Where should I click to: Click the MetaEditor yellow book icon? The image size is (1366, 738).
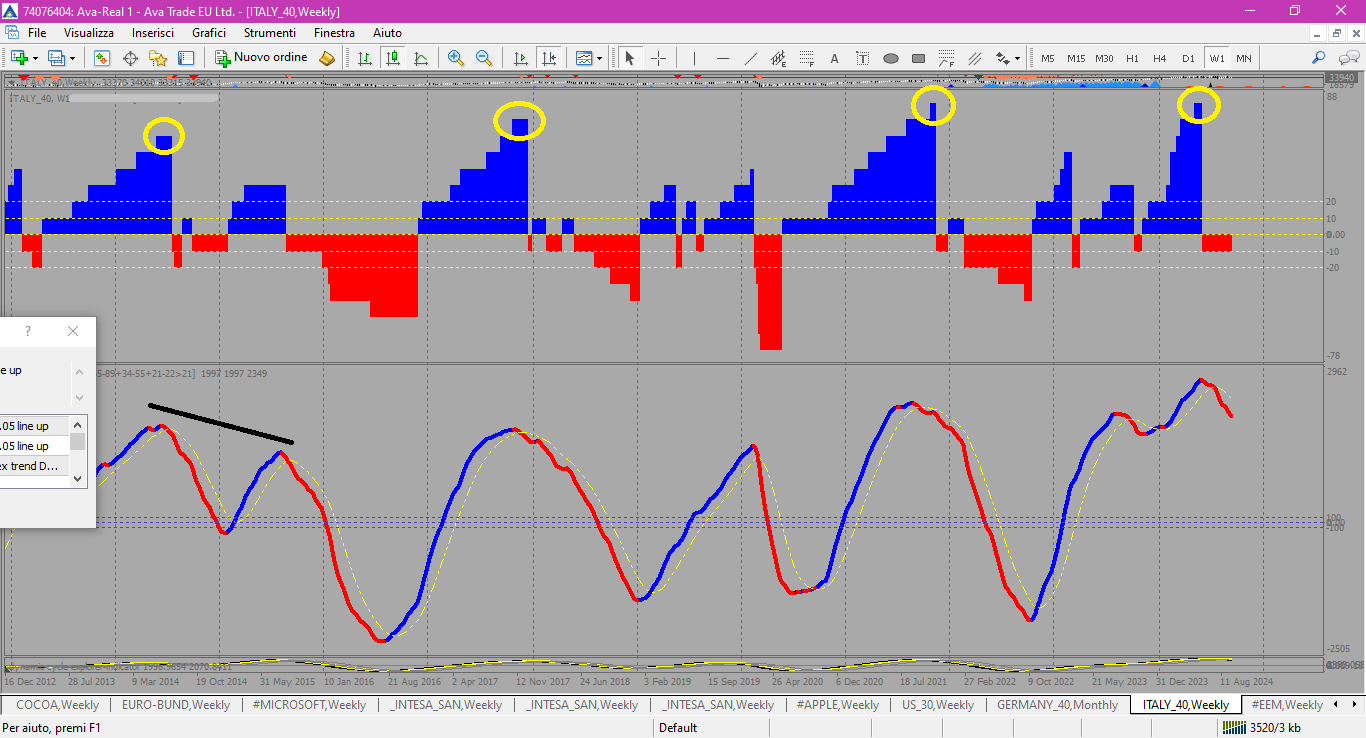(327, 58)
